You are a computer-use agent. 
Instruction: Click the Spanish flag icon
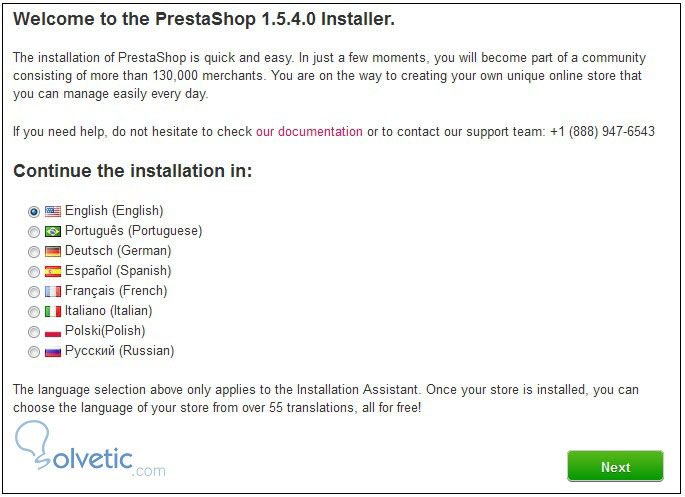[x=53, y=271]
